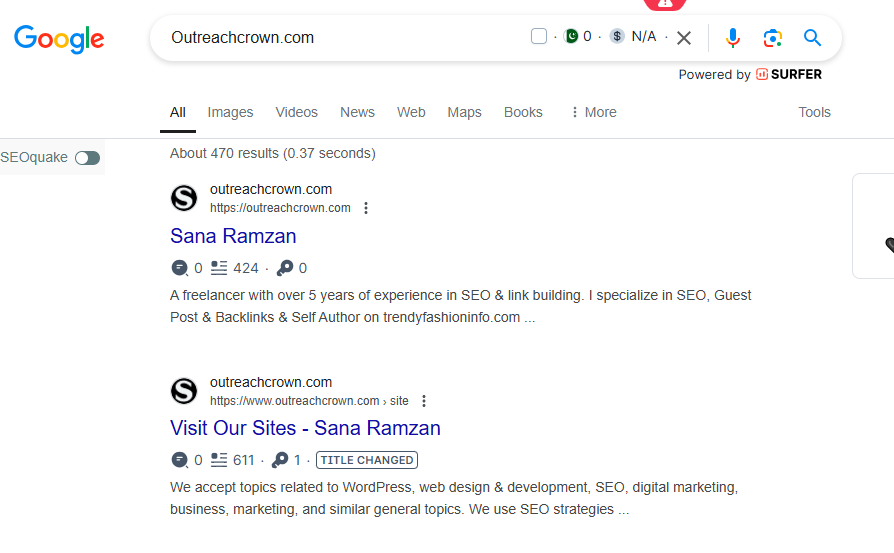Open the Sana Ramzan result title

coord(233,236)
